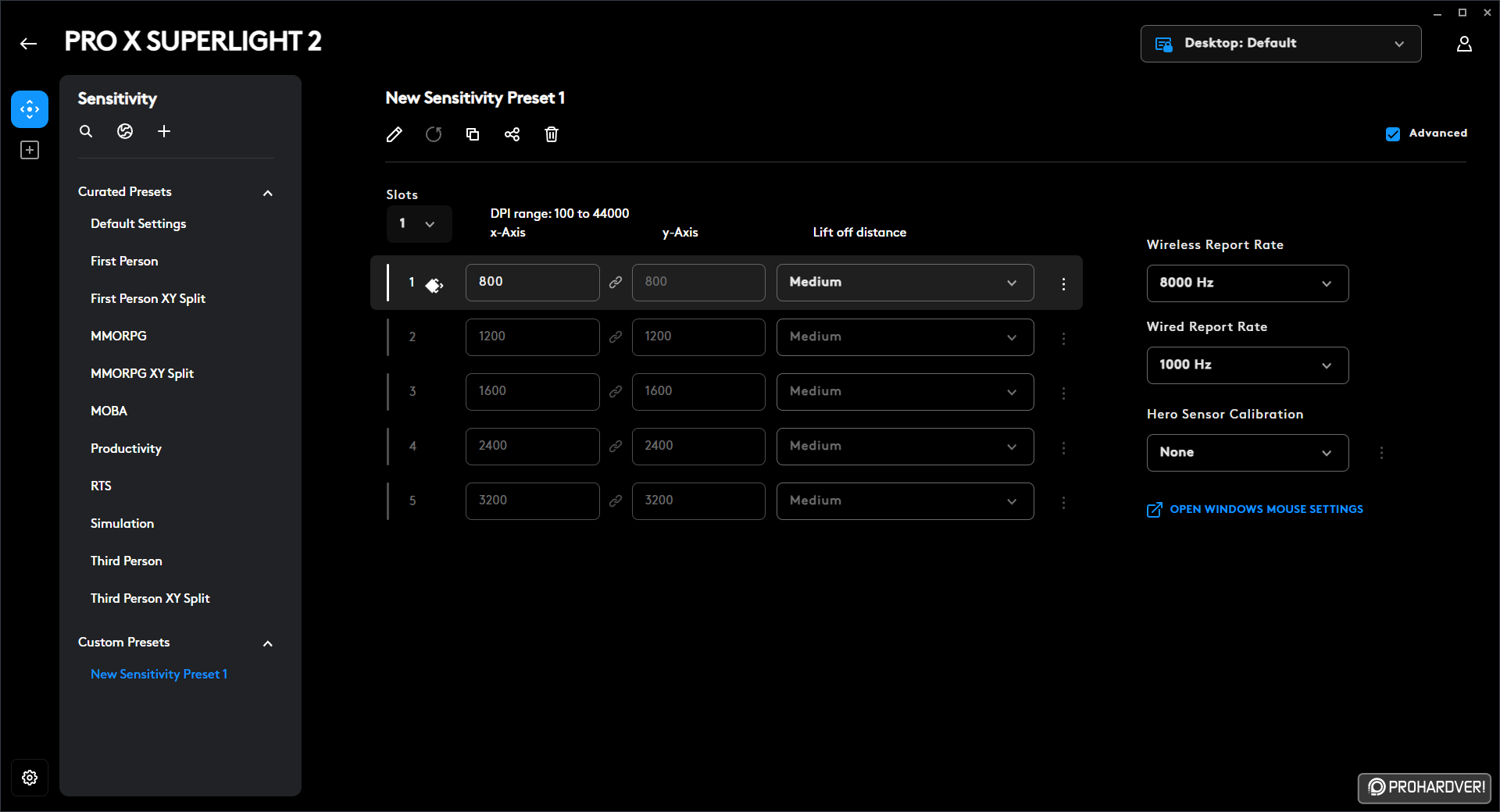The width and height of the screenshot is (1500, 812).
Task: Select Simulation preset
Action: click(122, 524)
